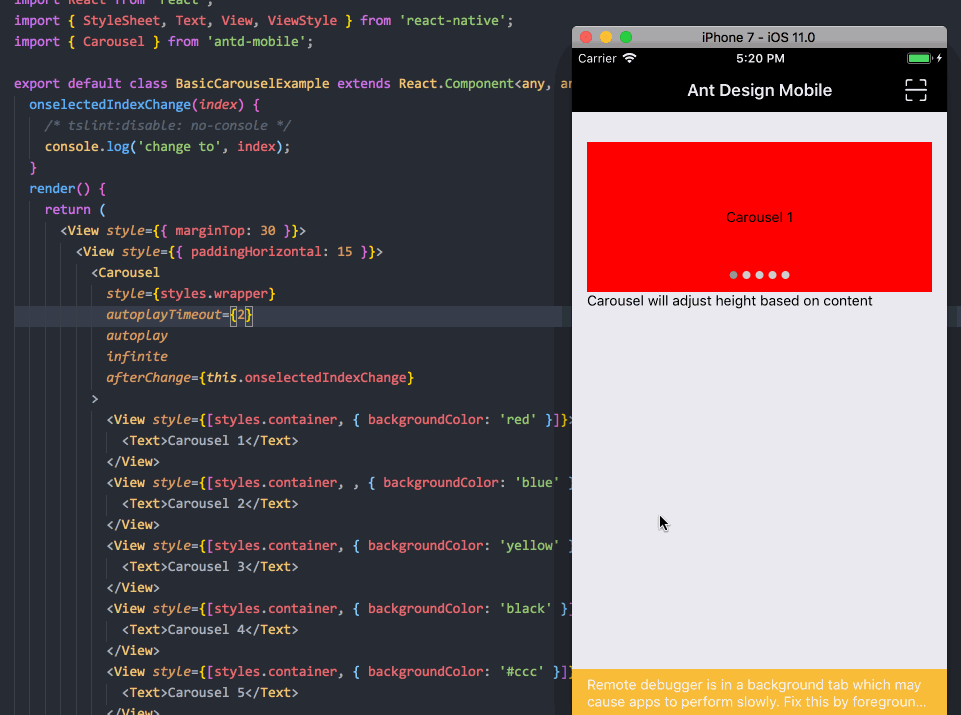Click the iPhone 7 - iOS 11.0 title bar
961x715 pixels.
[759, 36]
